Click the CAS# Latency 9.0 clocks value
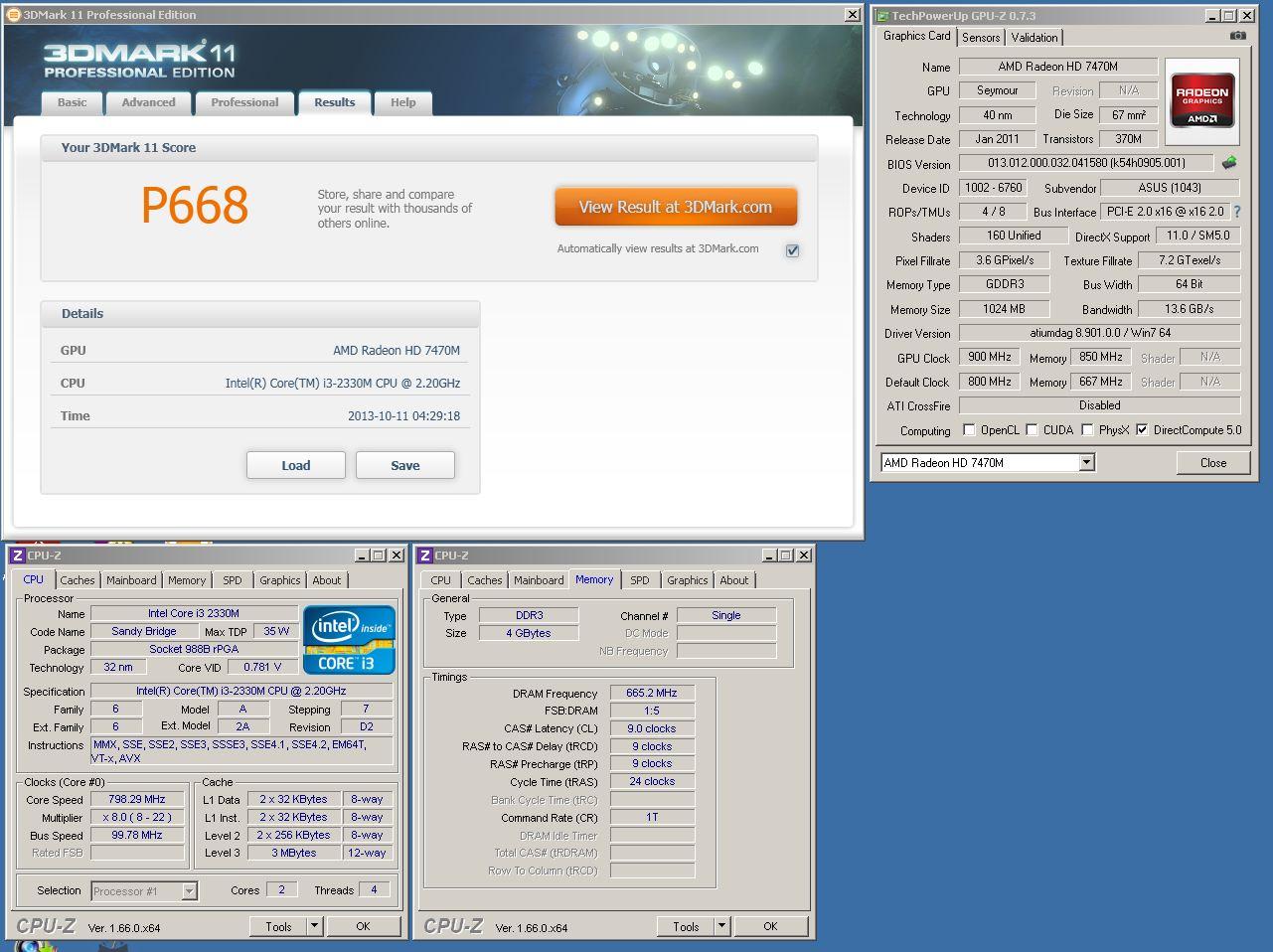 point(651,728)
